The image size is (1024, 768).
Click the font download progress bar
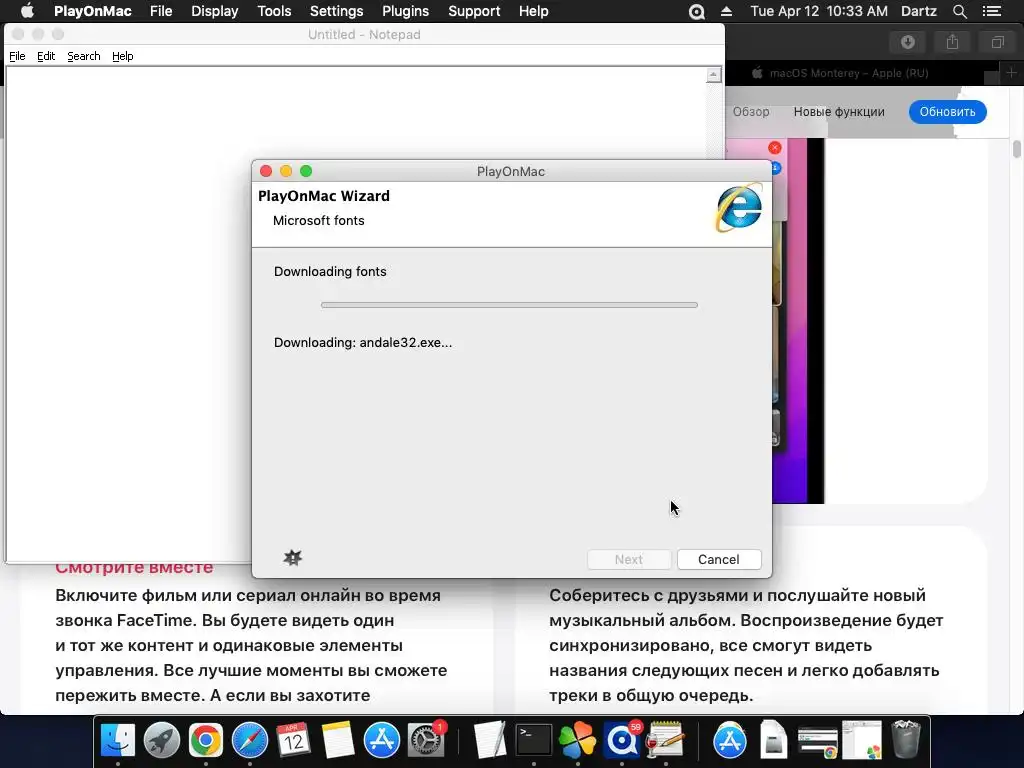(x=509, y=305)
